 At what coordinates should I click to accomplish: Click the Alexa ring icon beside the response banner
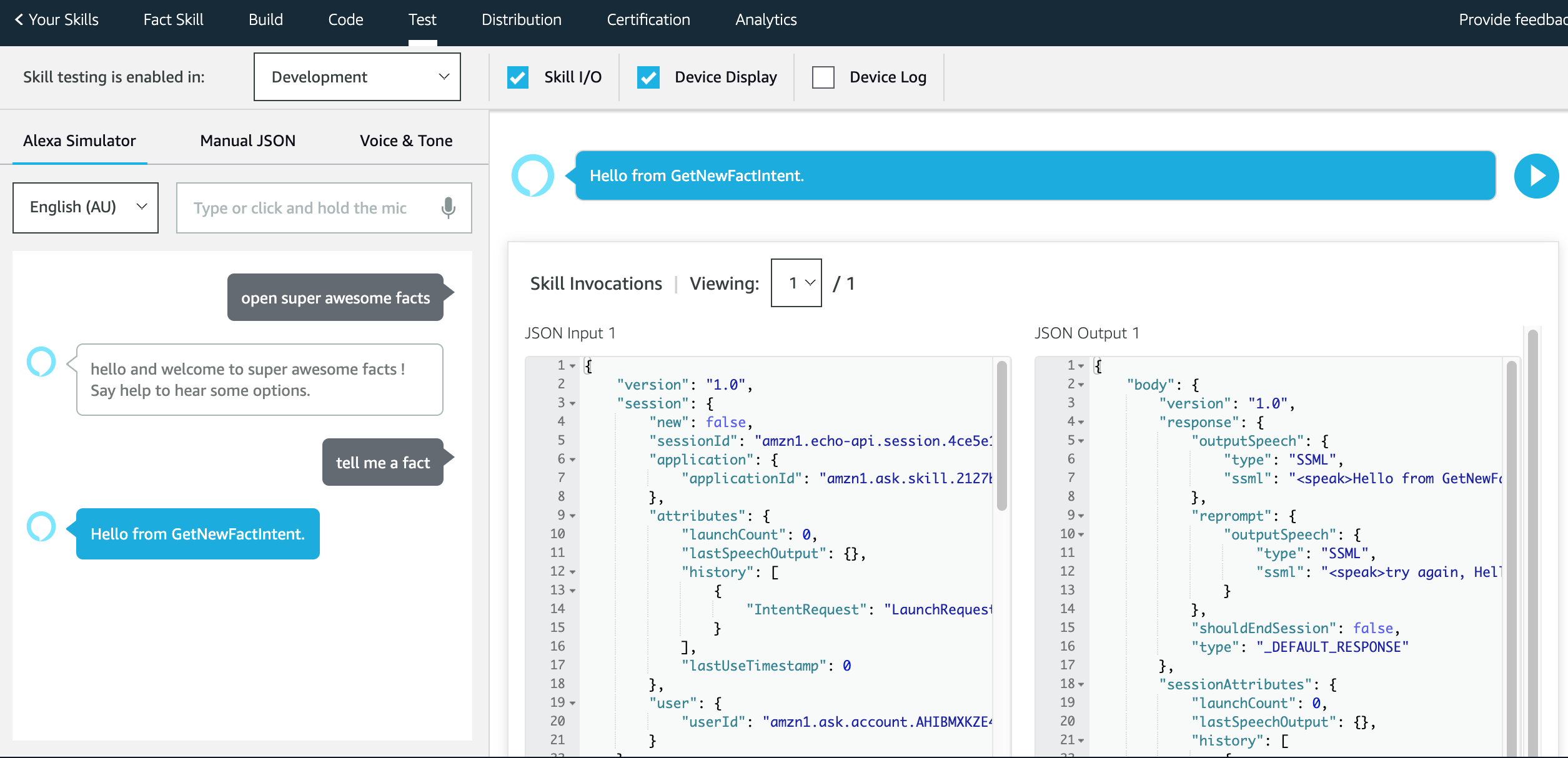tap(532, 175)
